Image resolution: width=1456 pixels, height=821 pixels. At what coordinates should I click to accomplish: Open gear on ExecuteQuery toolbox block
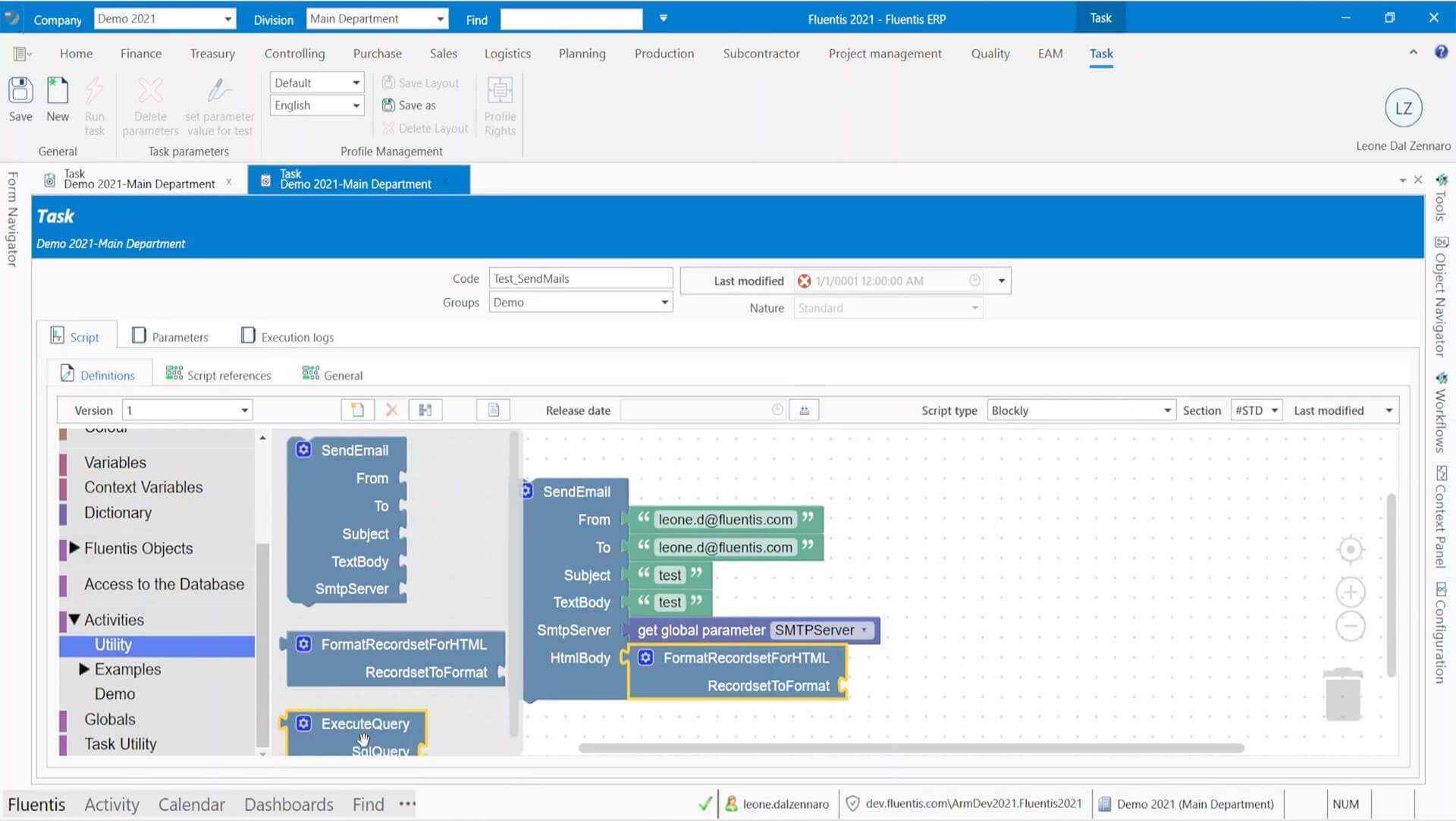point(303,723)
